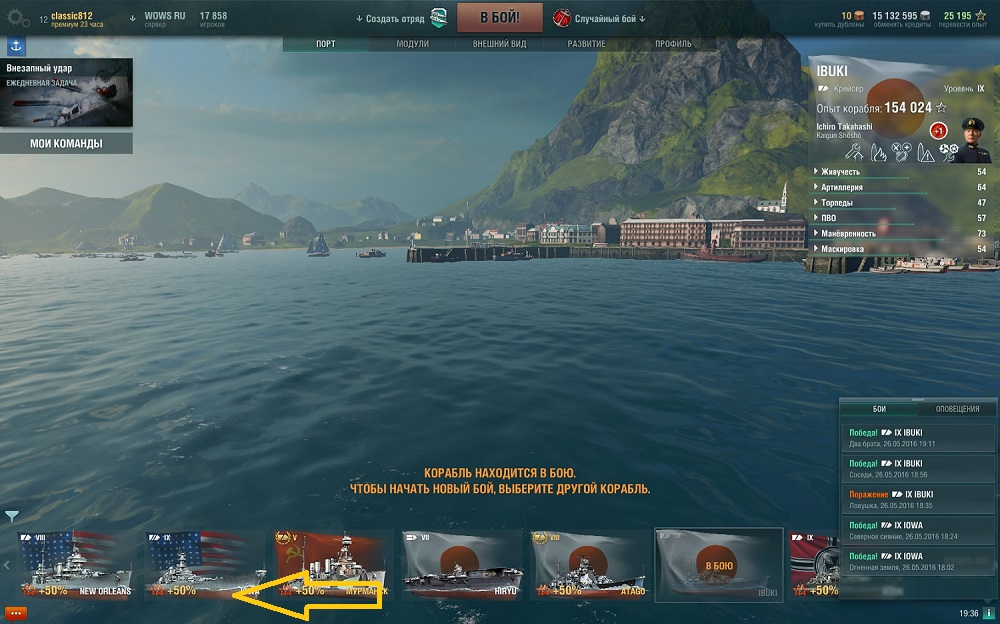Screen dimensions: 1000x624
Task: Click the В БОЙ! button
Action: pos(499,18)
